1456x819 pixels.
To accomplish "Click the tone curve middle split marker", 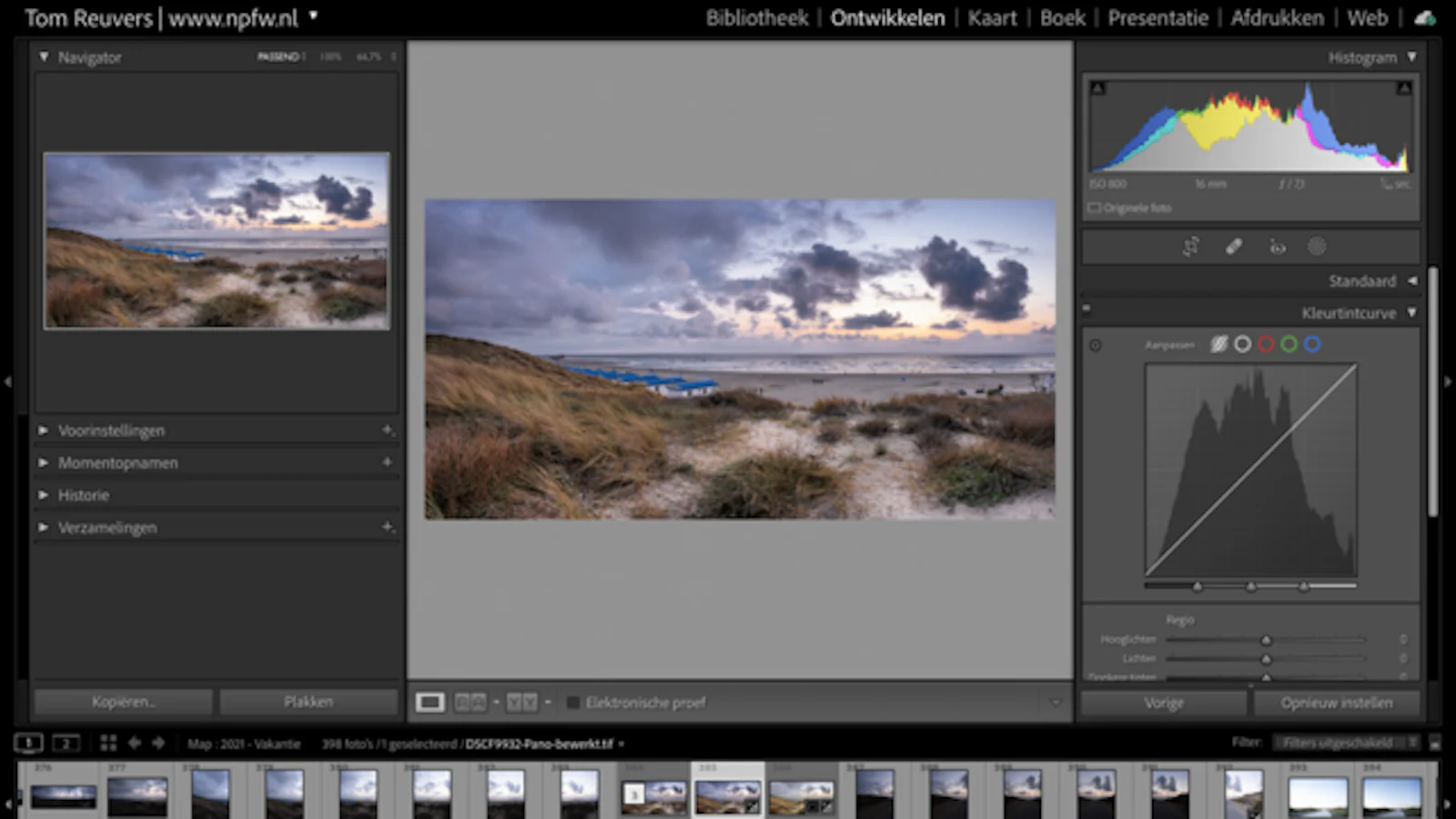I will tap(1251, 587).
